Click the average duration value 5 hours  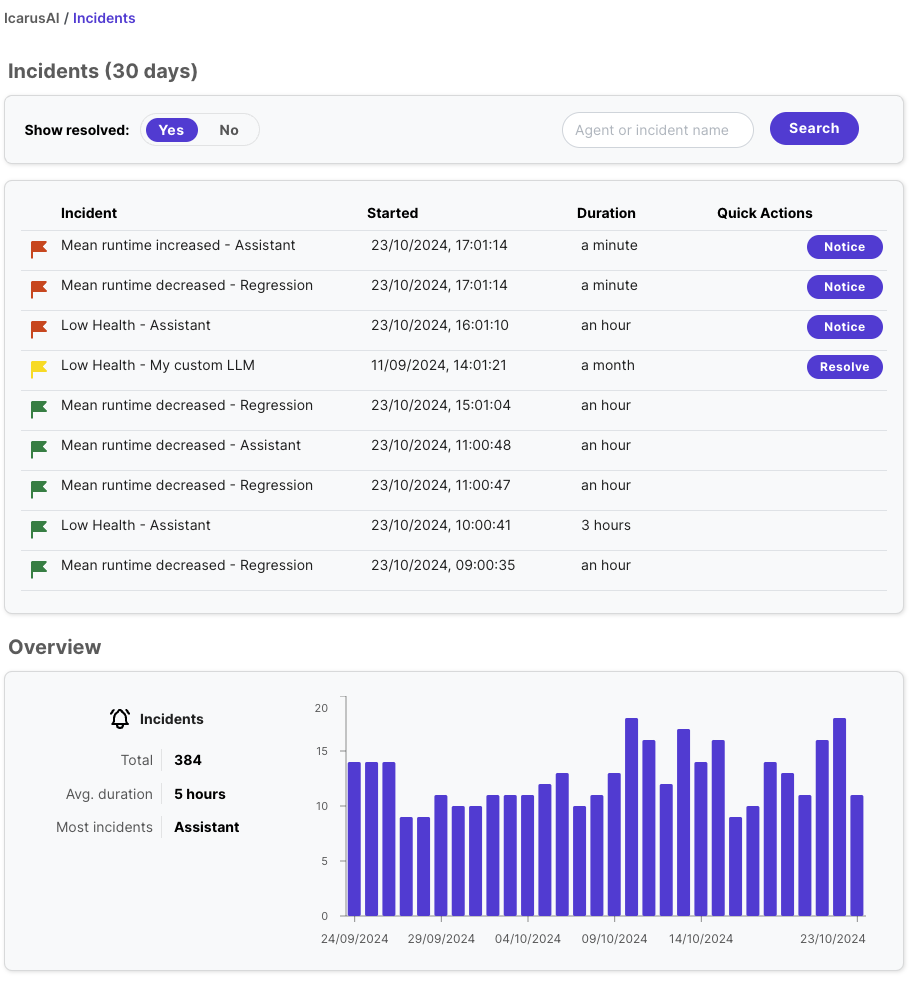click(x=199, y=794)
